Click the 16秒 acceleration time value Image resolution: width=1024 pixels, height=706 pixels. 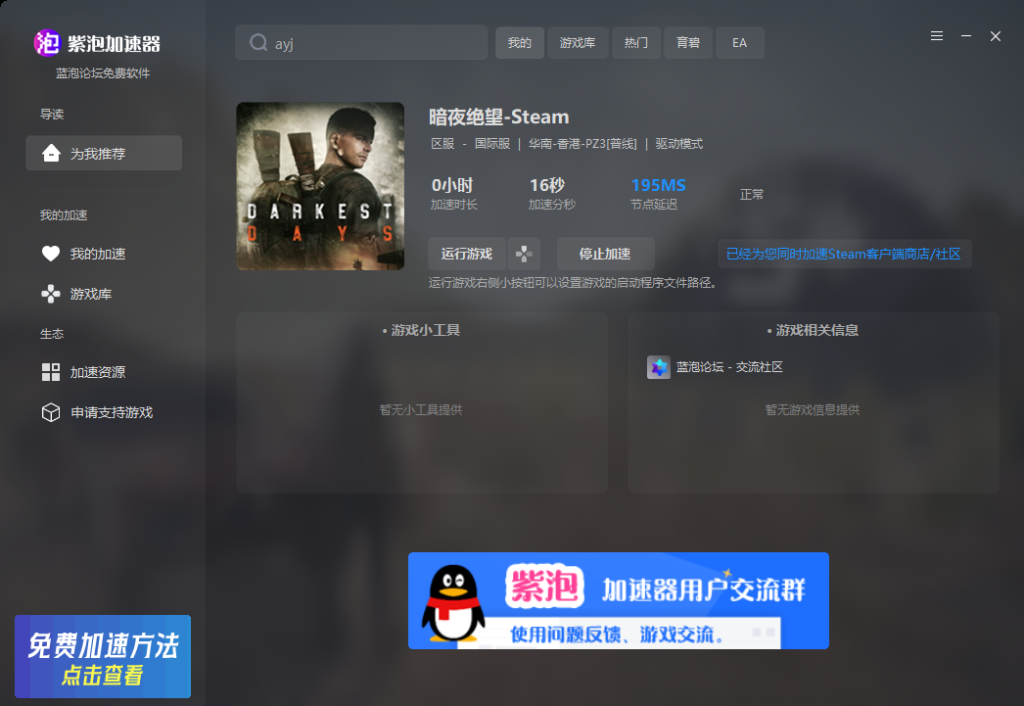click(x=547, y=185)
